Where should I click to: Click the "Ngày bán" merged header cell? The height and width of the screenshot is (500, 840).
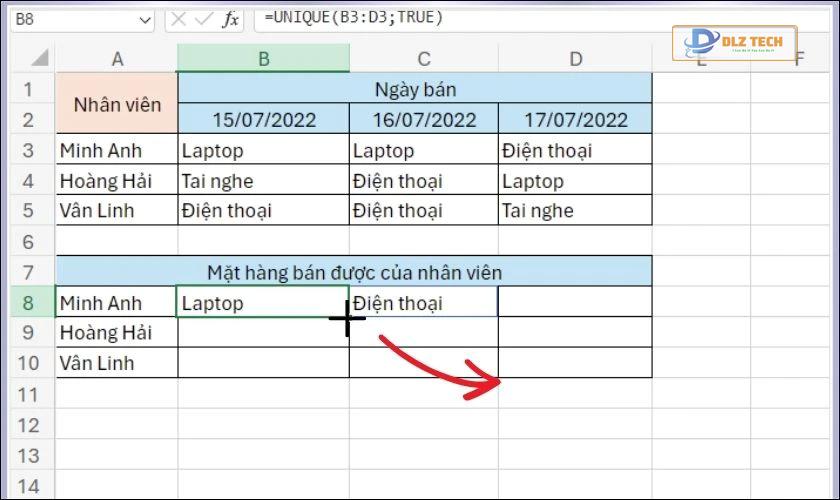point(415,88)
